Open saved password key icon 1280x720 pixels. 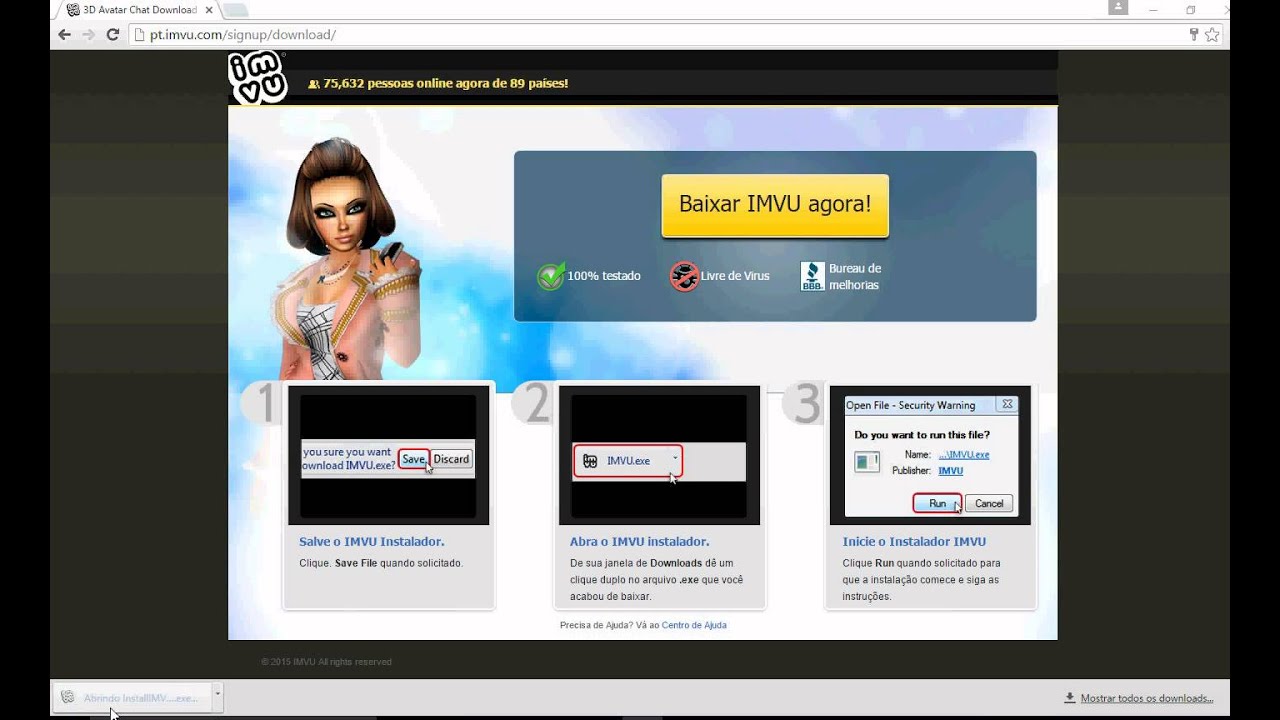click(1193, 34)
